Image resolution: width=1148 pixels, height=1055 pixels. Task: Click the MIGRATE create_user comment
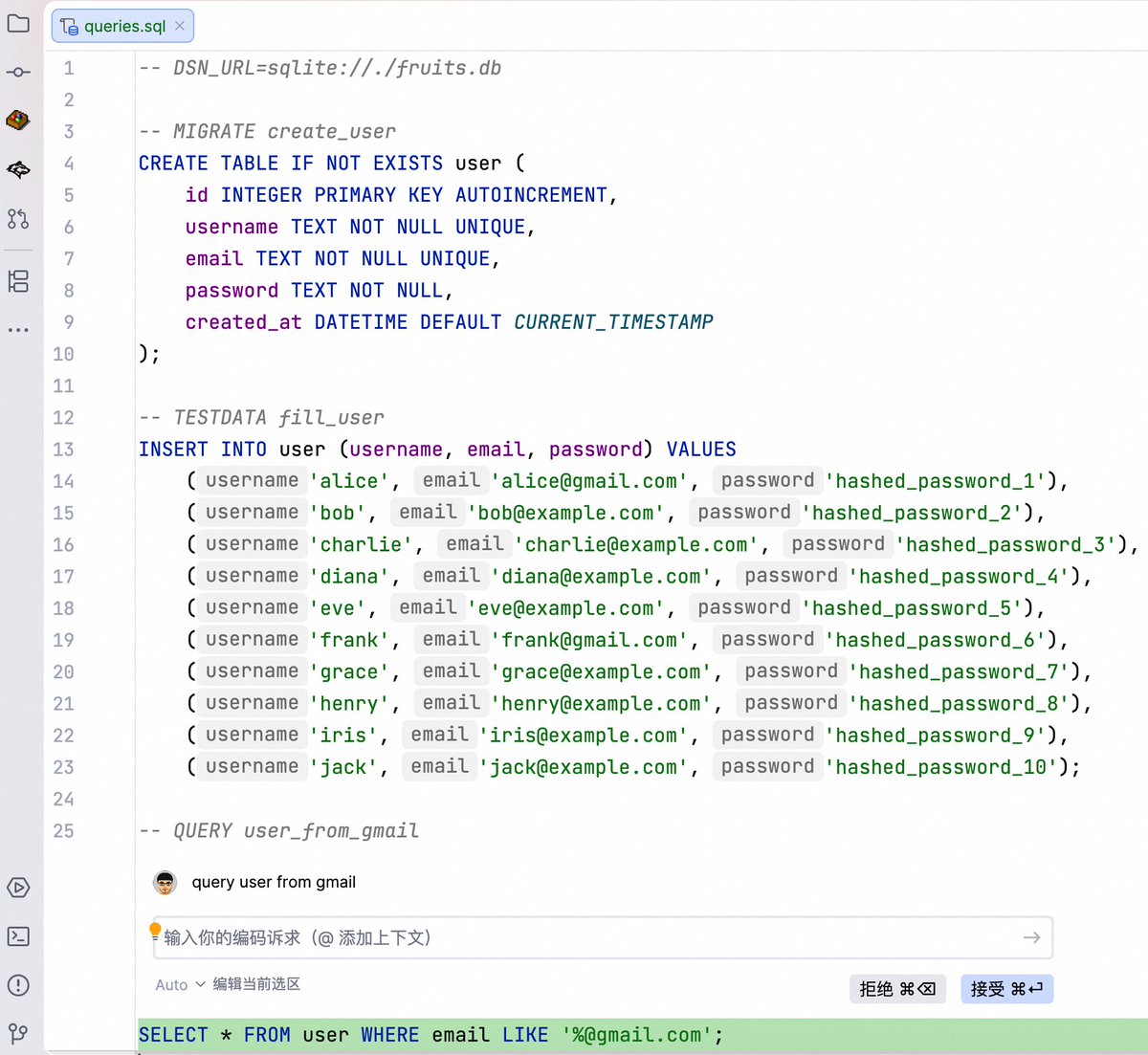pyautogui.click(x=267, y=131)
